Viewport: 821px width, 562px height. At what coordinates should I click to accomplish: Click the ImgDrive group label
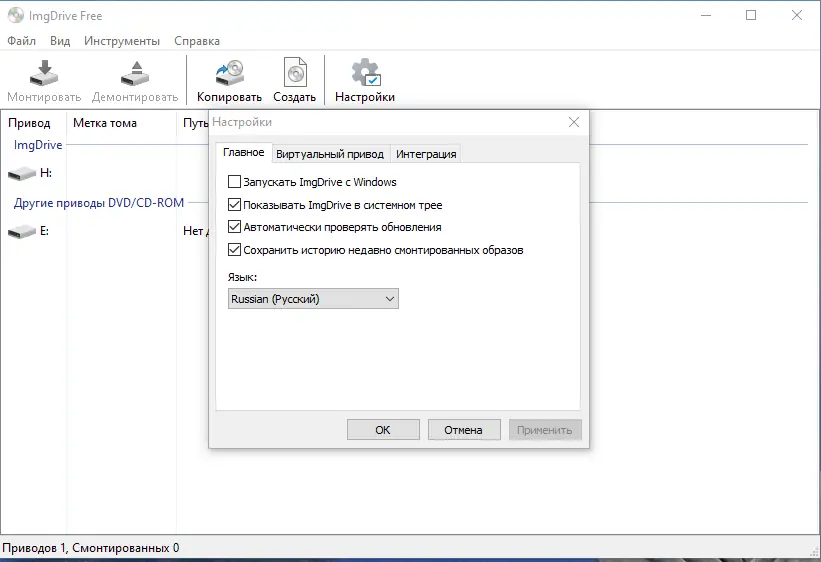[x=38, y=145]
